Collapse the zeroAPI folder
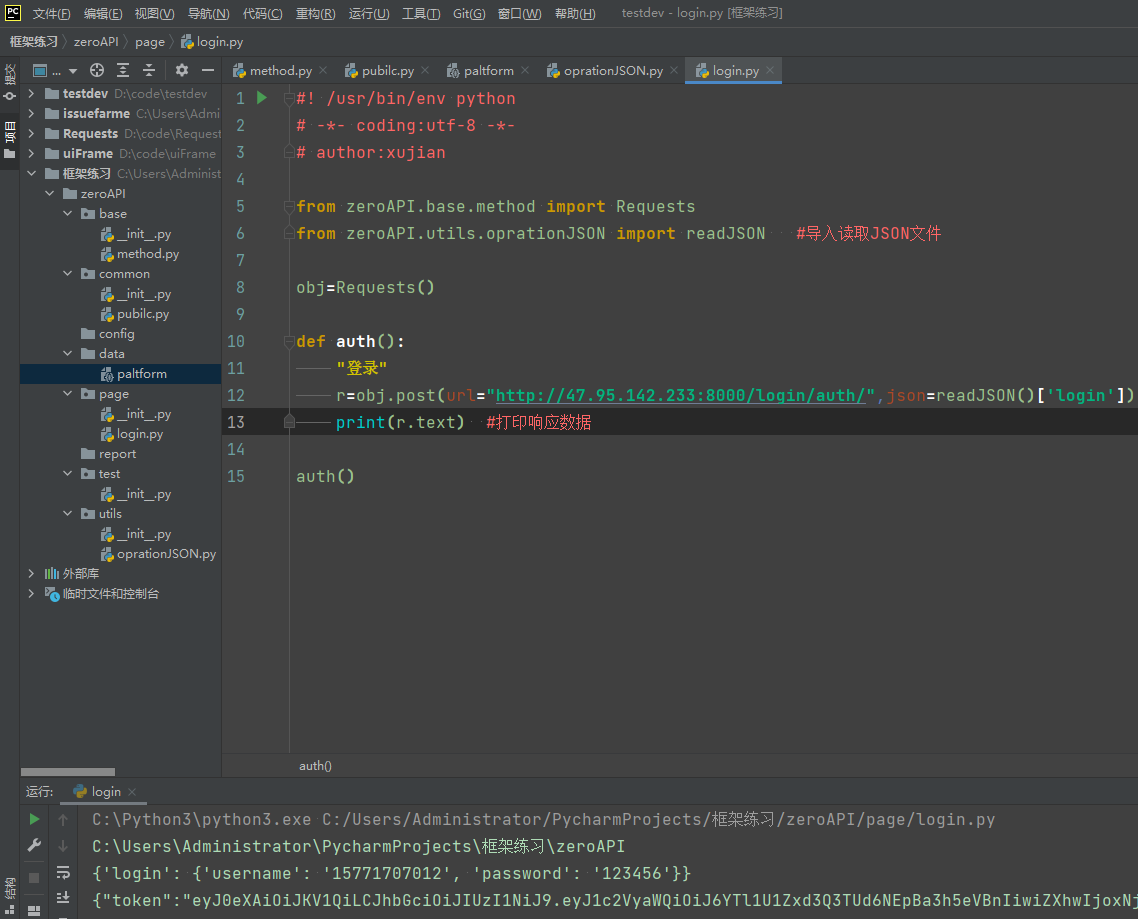This screenshot has height=919, width=1138. (x=49, y=193)
